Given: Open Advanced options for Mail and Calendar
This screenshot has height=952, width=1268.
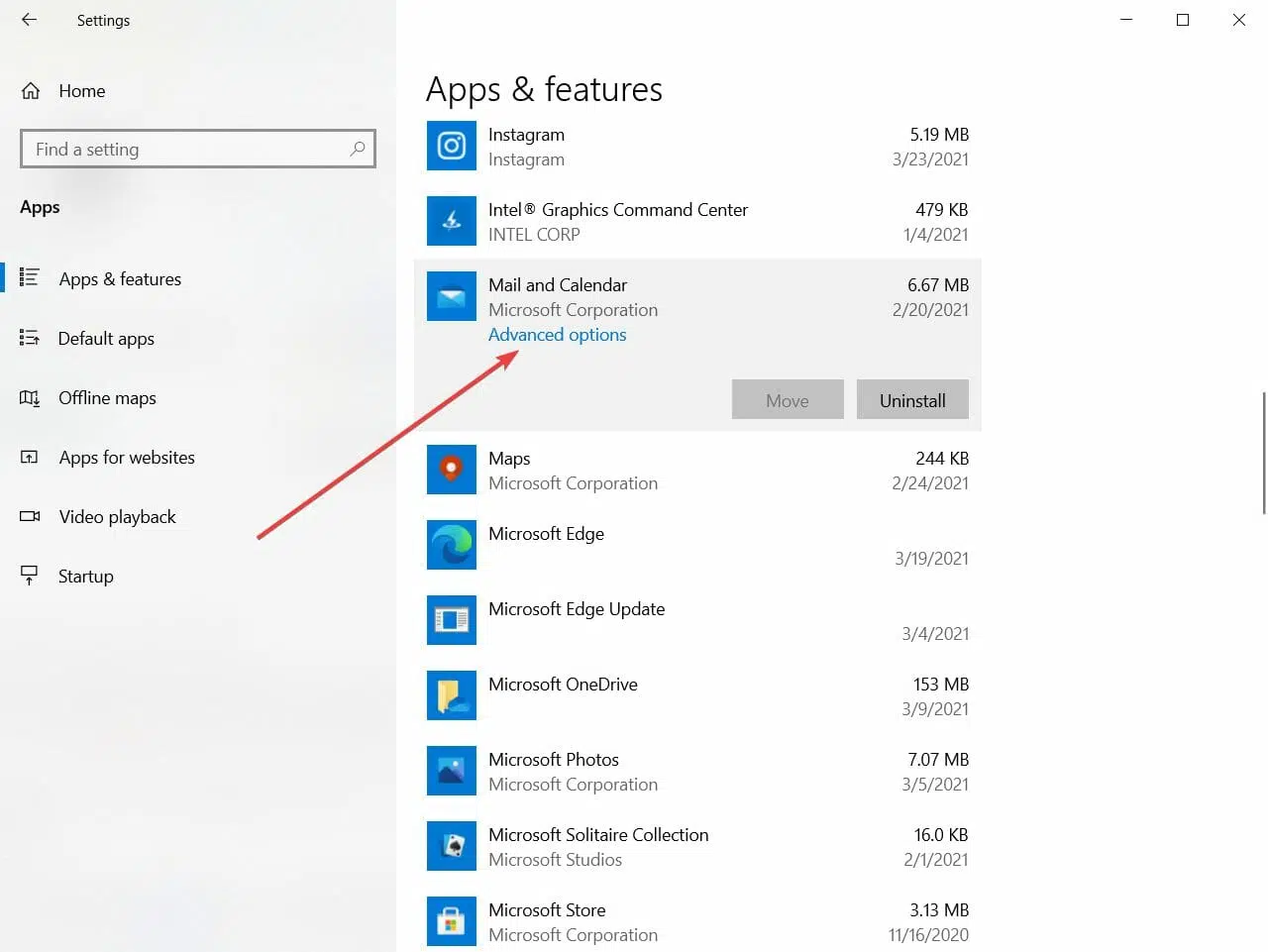Looking at the screenshot, I should click(557, 335).
